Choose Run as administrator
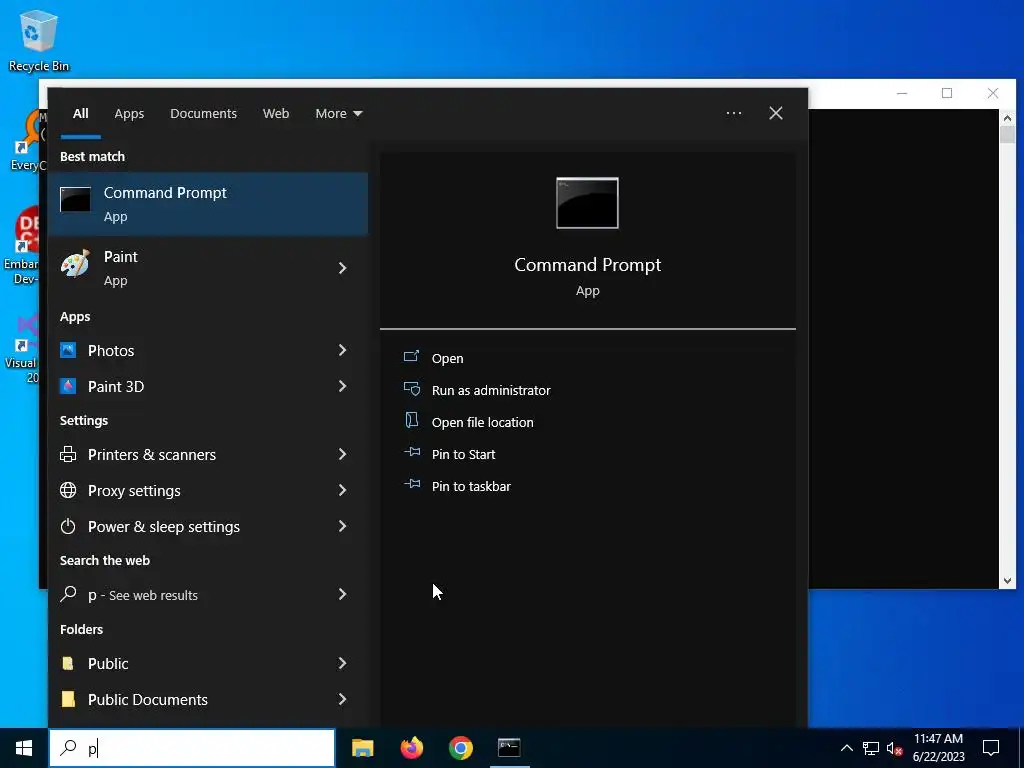Viewport: 1024px width, 768px height. pyautogui.click(x=491, y=391)
